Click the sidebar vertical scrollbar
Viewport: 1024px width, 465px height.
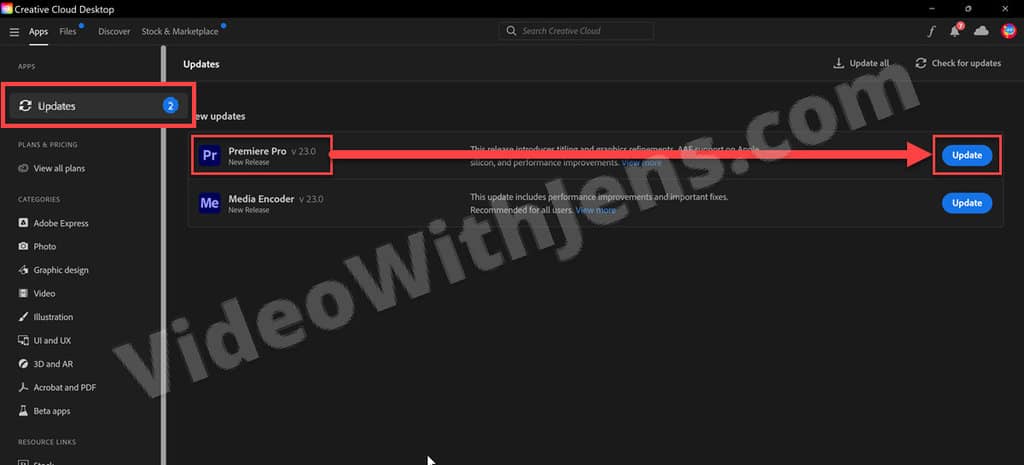point(163,255)
